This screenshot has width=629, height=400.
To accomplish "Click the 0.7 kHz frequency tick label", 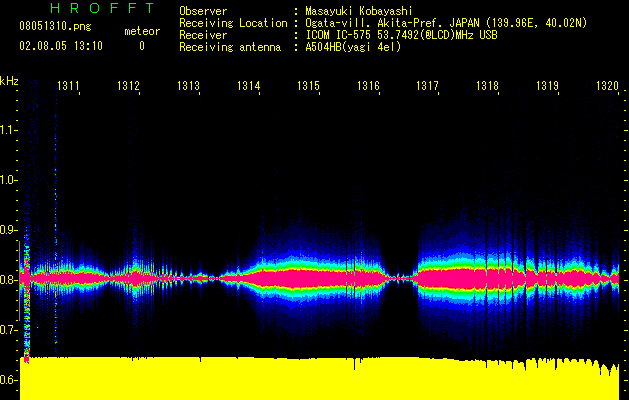I will pyautogui.click(x=8, y=330).
